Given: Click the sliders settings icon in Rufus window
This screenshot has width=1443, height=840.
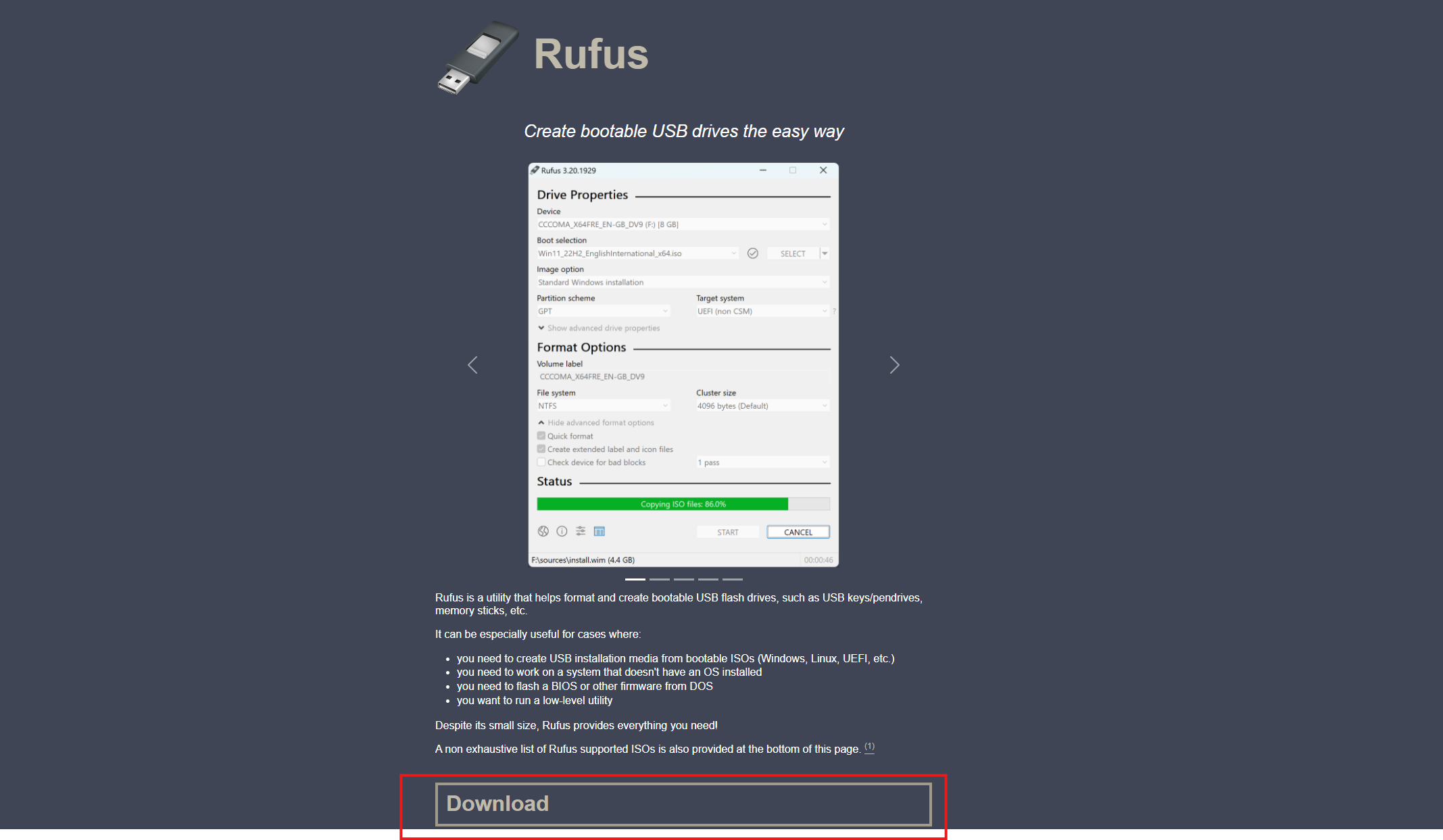Looking at the screenshot, I should click(x=581, y=531).
